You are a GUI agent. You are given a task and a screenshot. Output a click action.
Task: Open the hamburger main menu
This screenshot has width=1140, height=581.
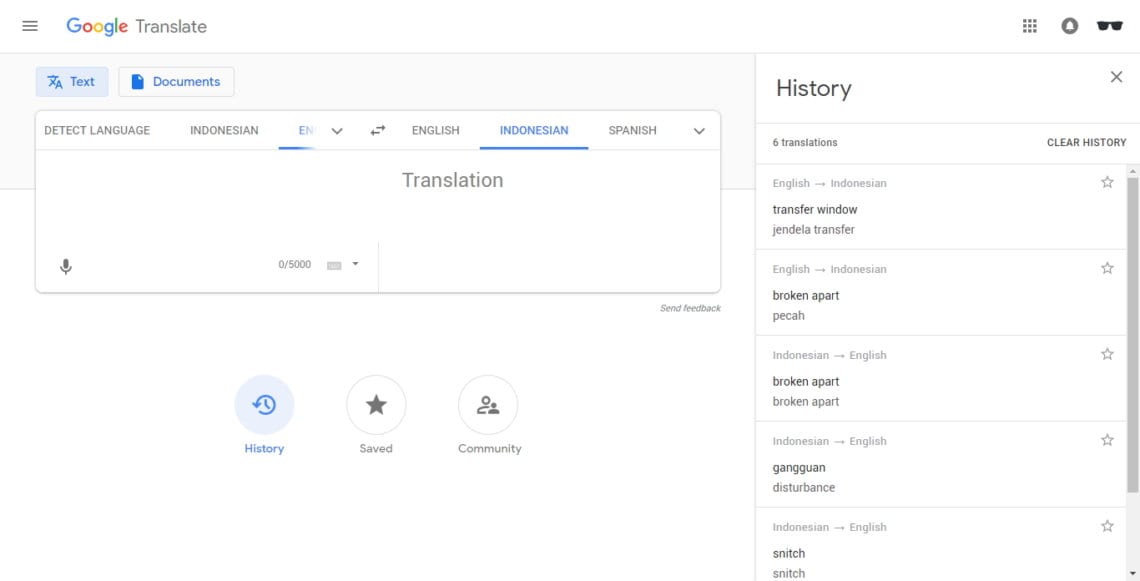click(x=30, y=26)
